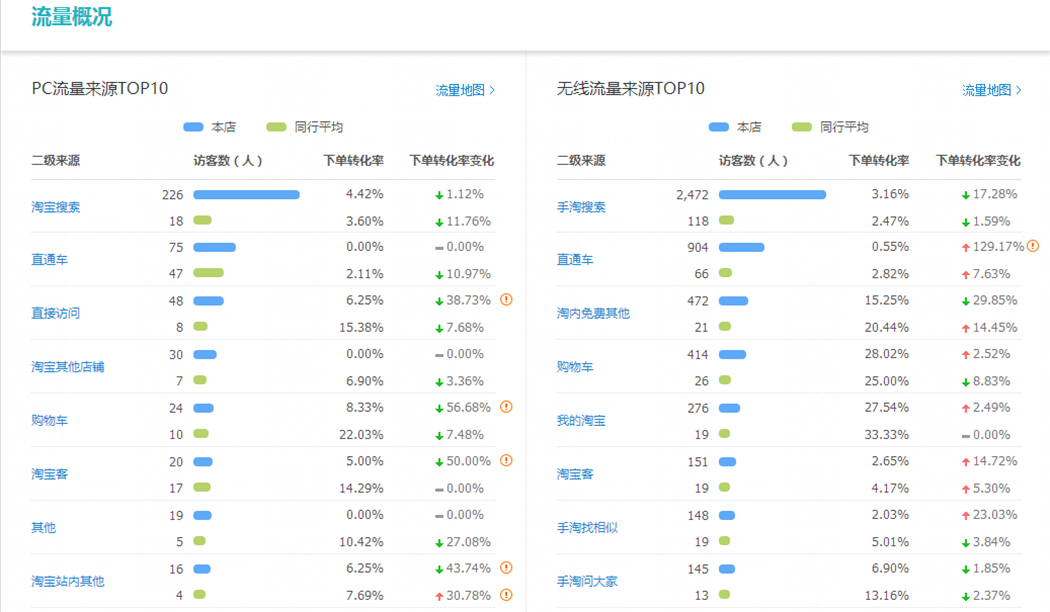Click the 流量概况 section heading
Image resolution: width=1050 pixels, height=612 pixels.
71,17
